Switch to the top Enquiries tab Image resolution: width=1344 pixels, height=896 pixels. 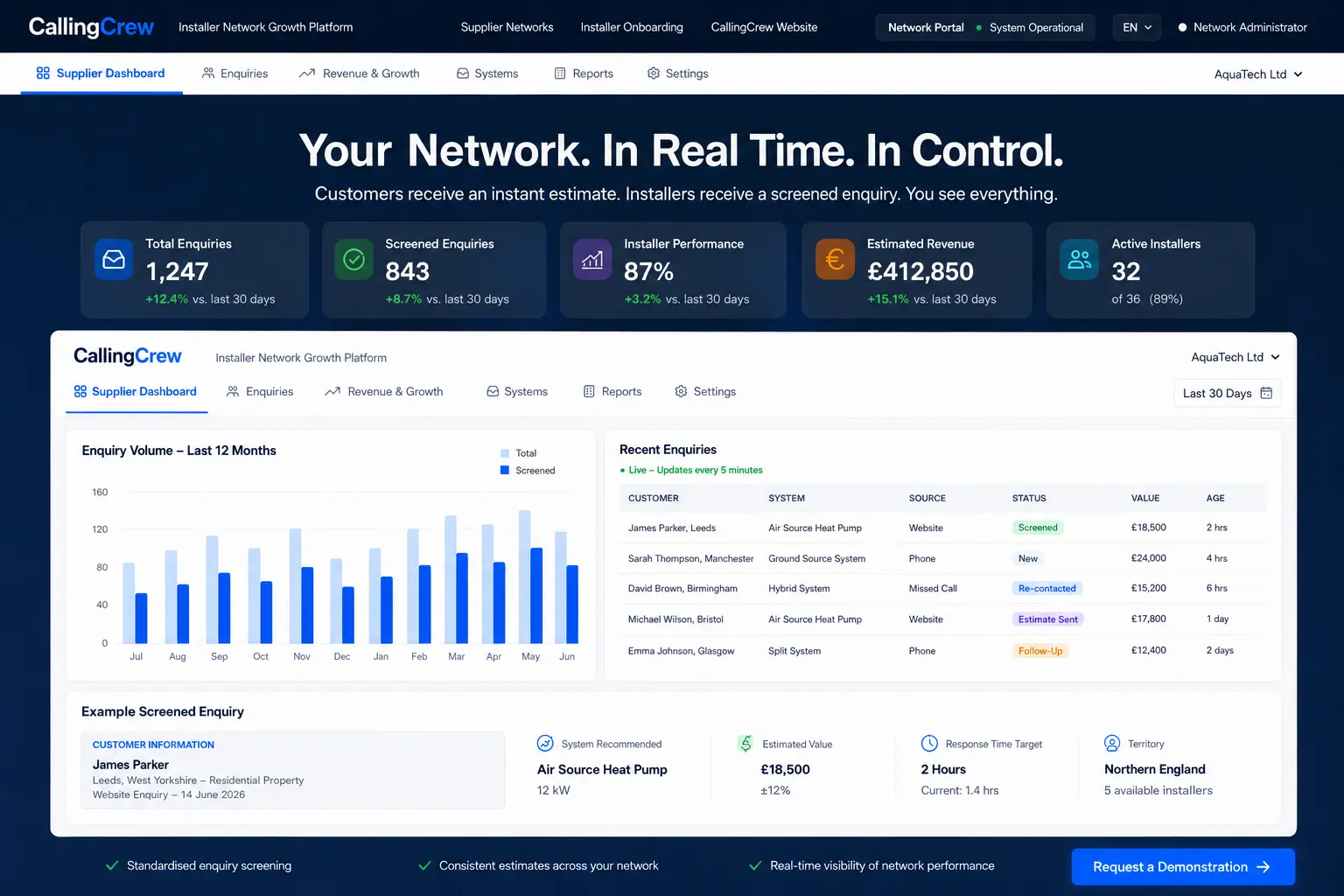(x=234, y=73)
